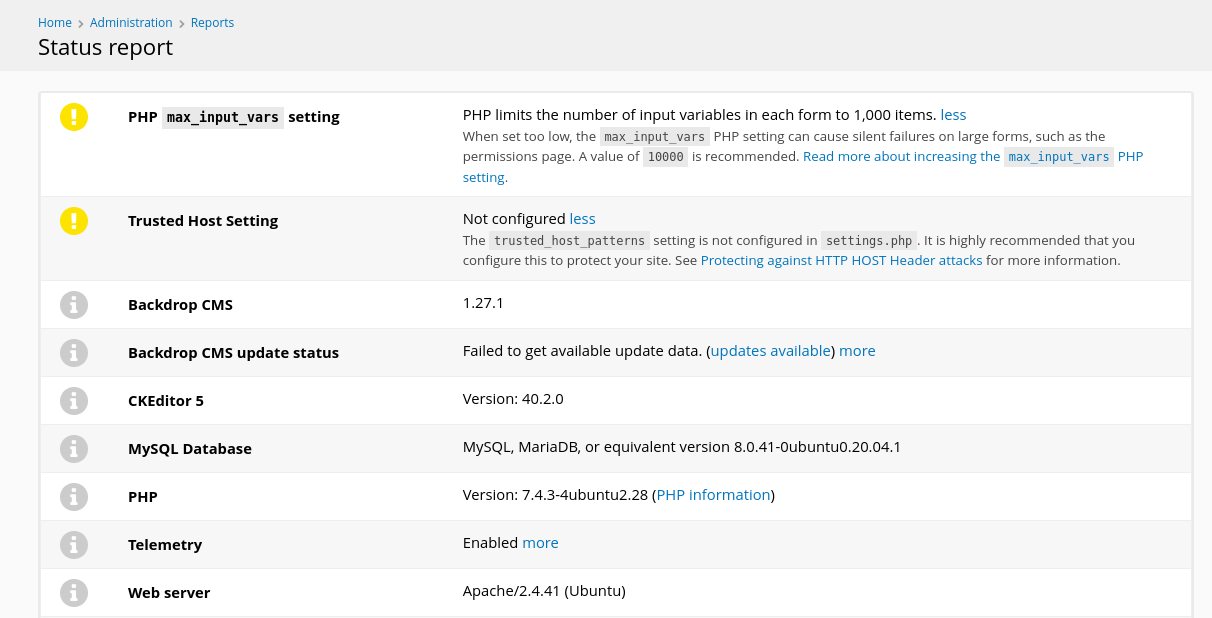Click the yellow warning icon for Trusted Host Setting
Screen dimensions: 1212x618
[74, 221]
